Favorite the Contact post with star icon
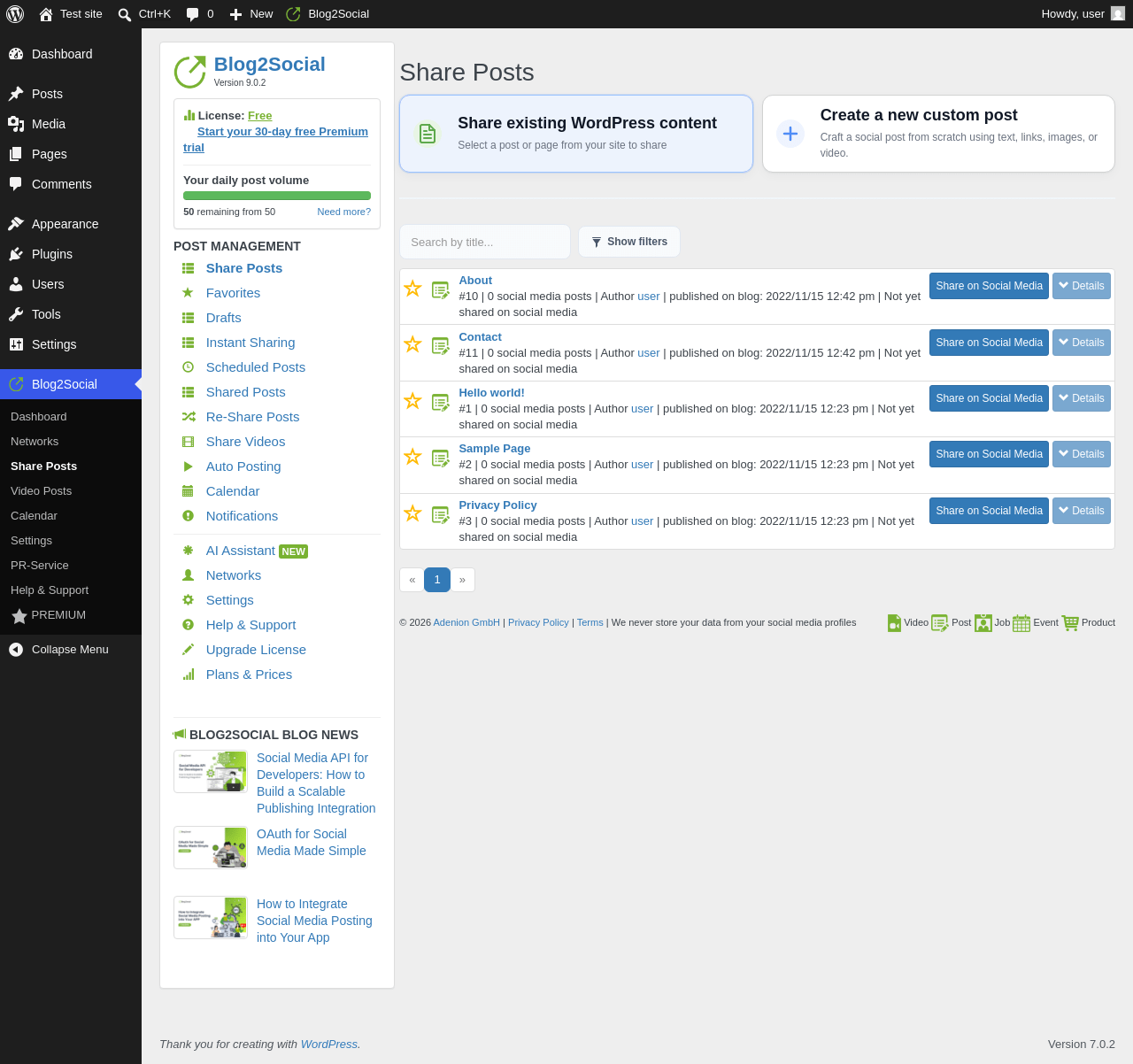The height and width of the screenshot is (1064, 1133). (x=412, y=344)
